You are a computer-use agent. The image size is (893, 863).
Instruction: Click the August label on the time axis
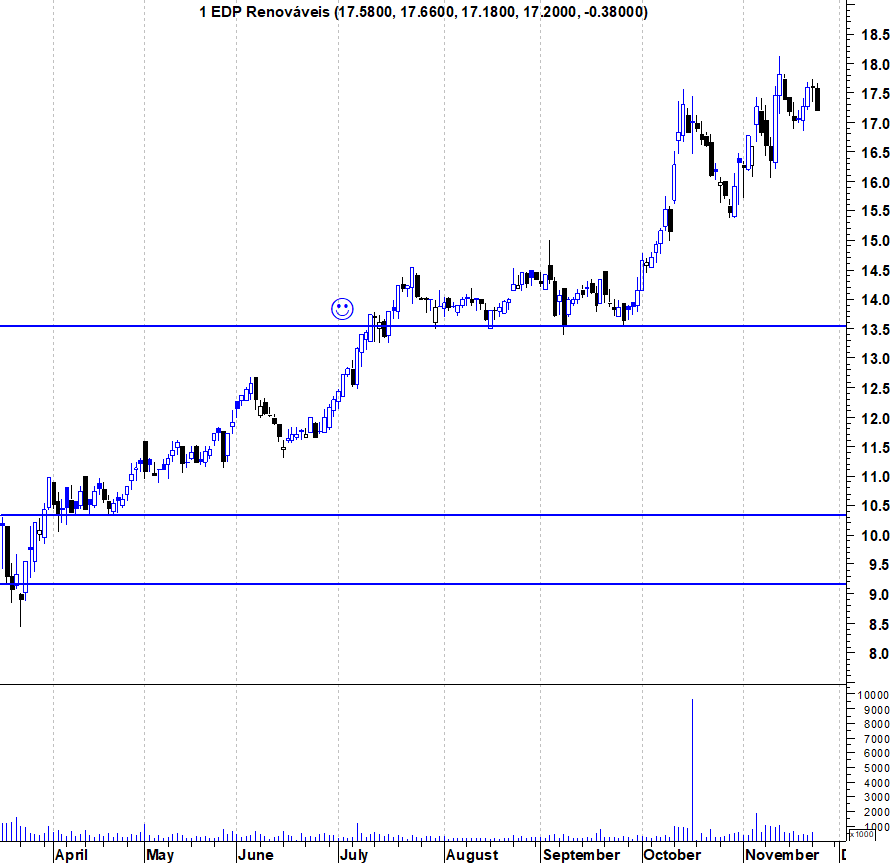[472, 854]
